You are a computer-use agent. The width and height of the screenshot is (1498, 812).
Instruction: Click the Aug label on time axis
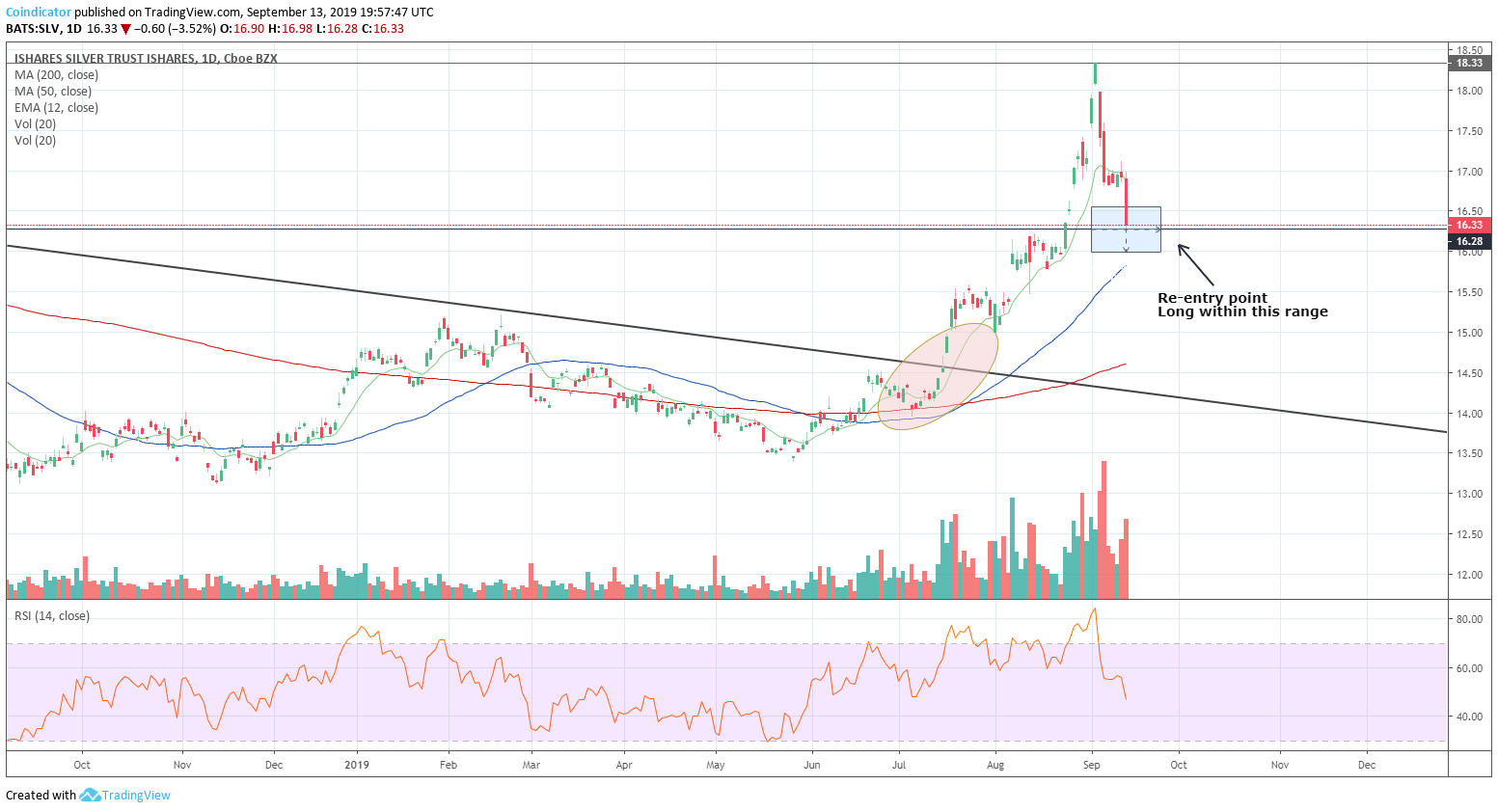(x=995, y=765)
